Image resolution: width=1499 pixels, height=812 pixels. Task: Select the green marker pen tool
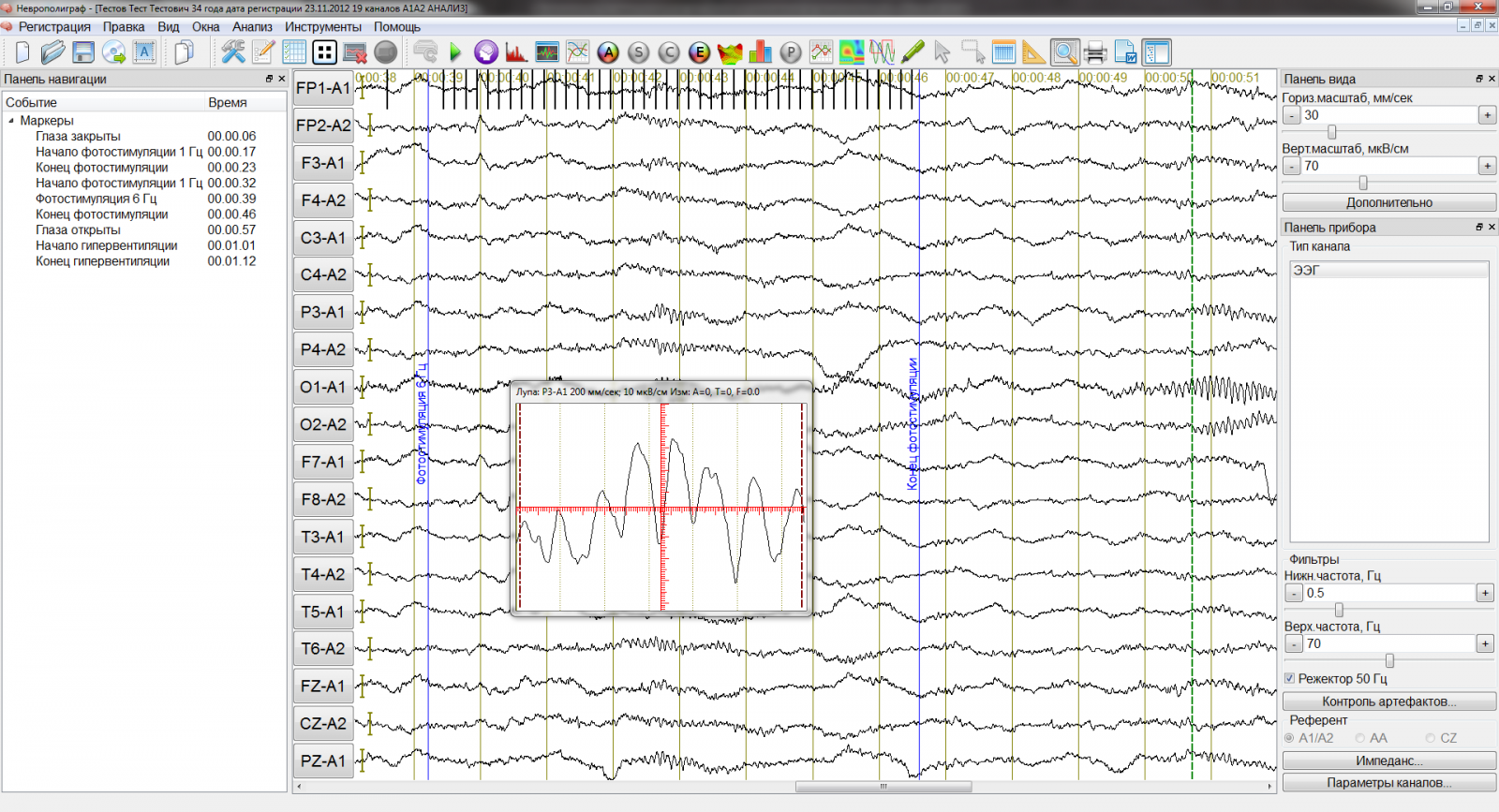click(913, 52)
